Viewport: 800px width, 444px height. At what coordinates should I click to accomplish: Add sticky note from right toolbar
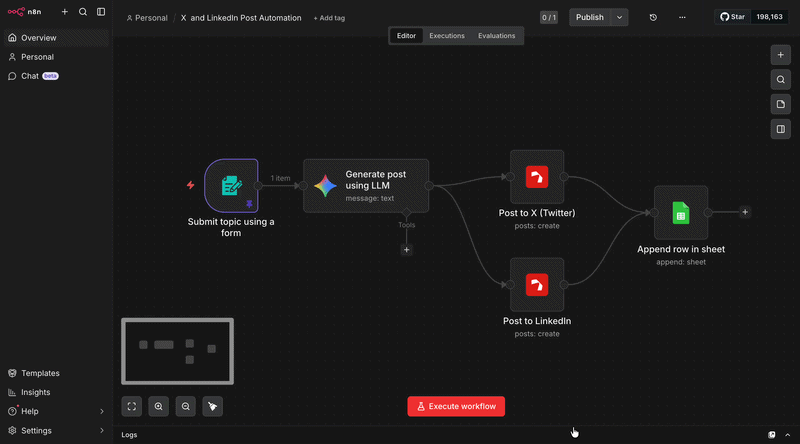pyautogui.click(x=781, y=104)
